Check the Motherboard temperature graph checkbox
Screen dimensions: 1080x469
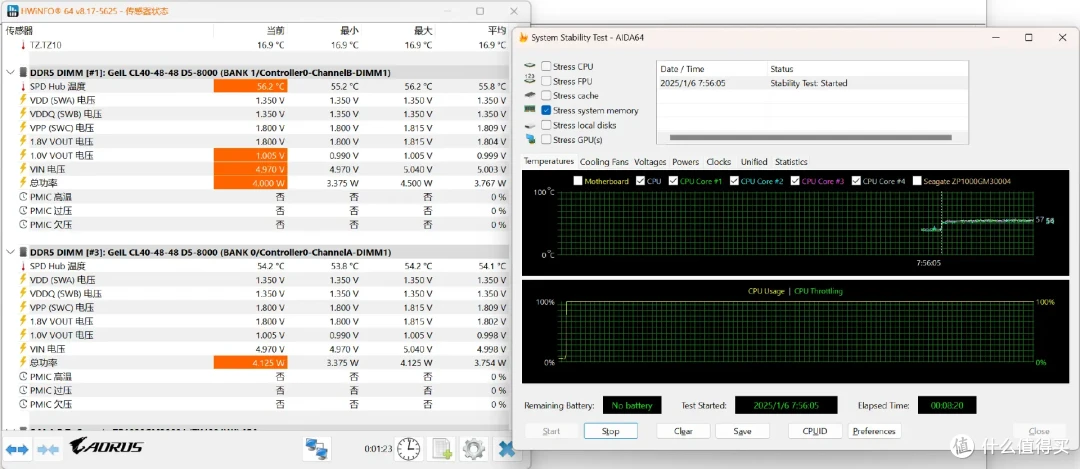(x=578, y=181)
